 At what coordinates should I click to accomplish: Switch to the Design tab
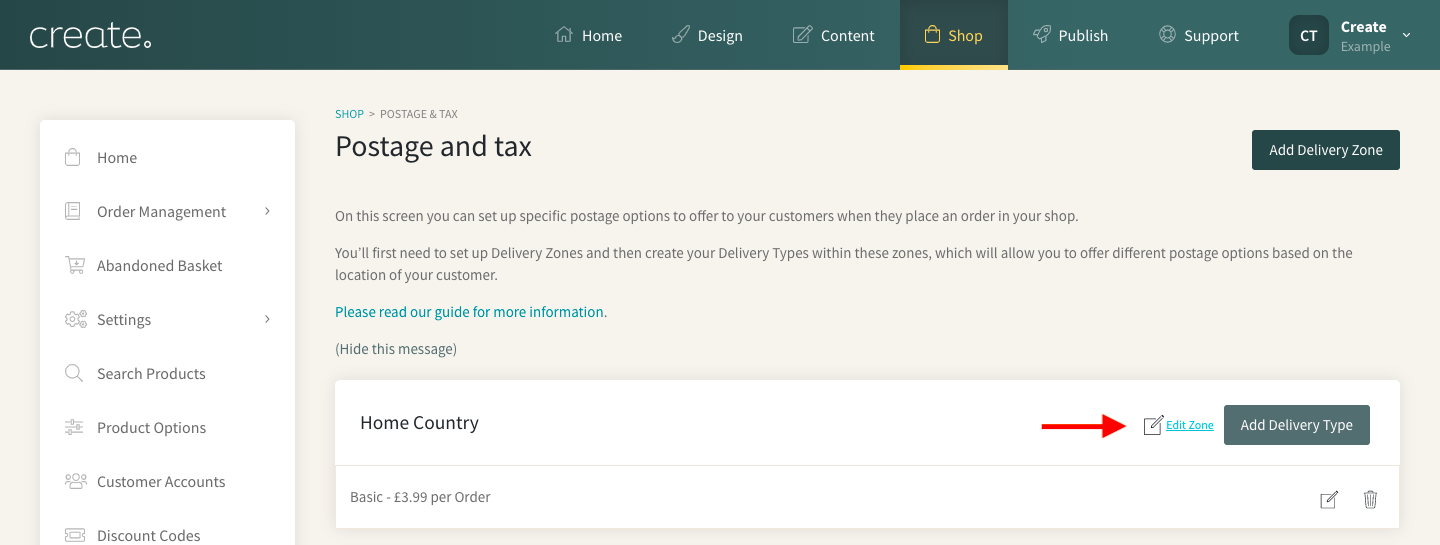707,35
